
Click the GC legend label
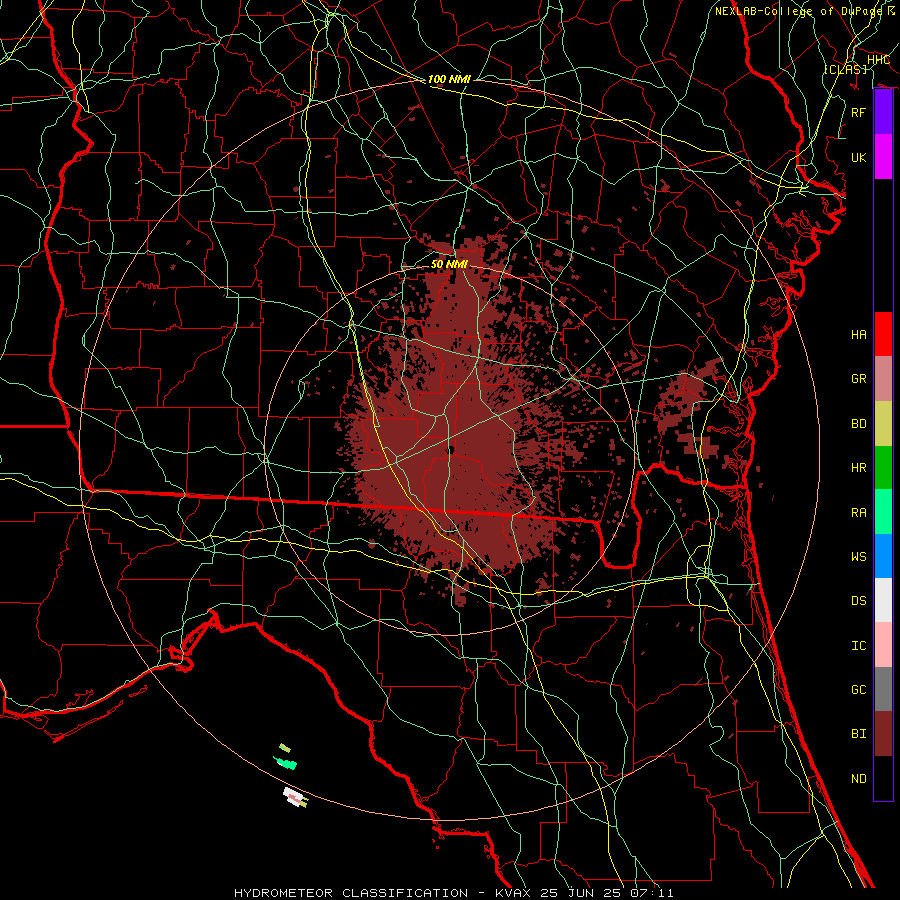(858, 690)
